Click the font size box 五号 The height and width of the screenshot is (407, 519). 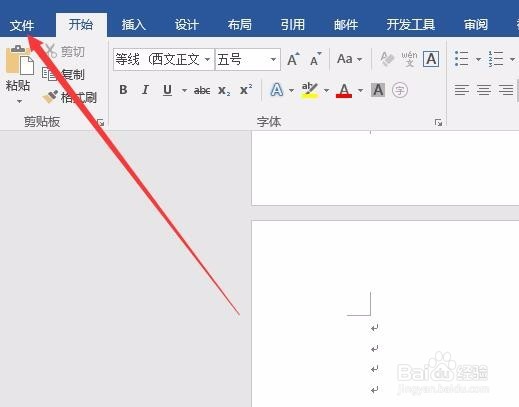242,60
